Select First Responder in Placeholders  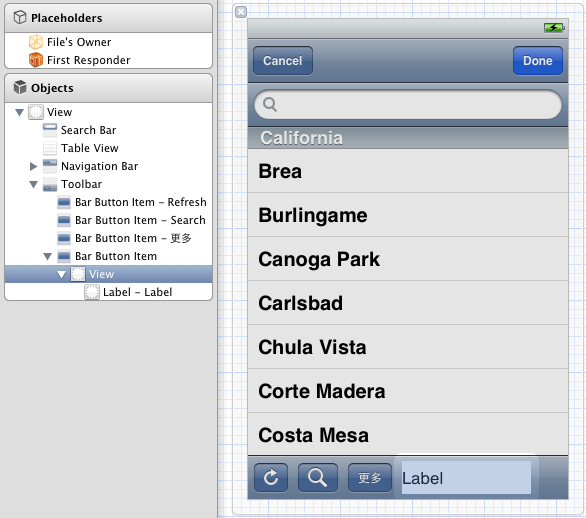108,60
